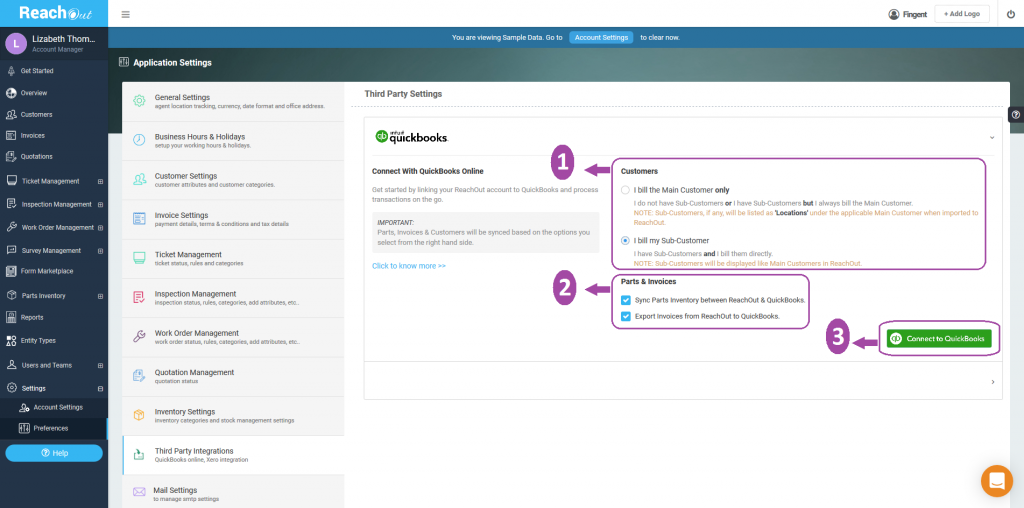
Task: Click the Help button
Action: pos(54,453)
